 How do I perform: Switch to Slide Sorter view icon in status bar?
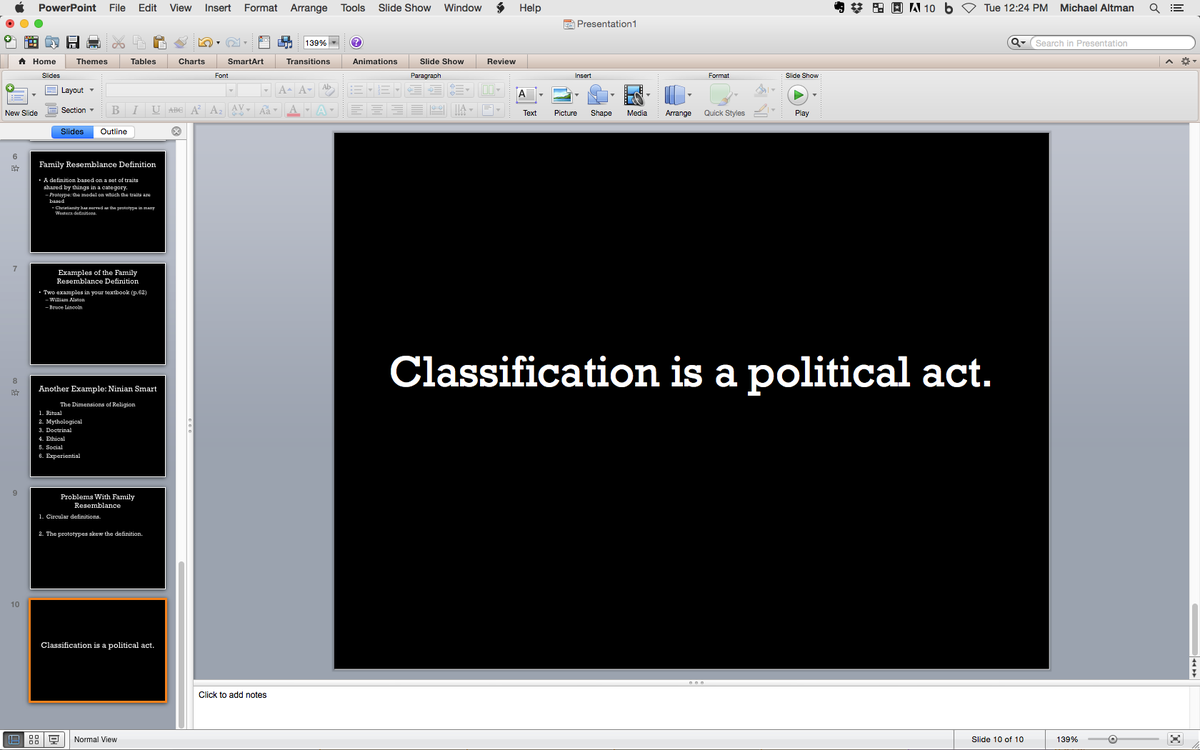(33, 739)
